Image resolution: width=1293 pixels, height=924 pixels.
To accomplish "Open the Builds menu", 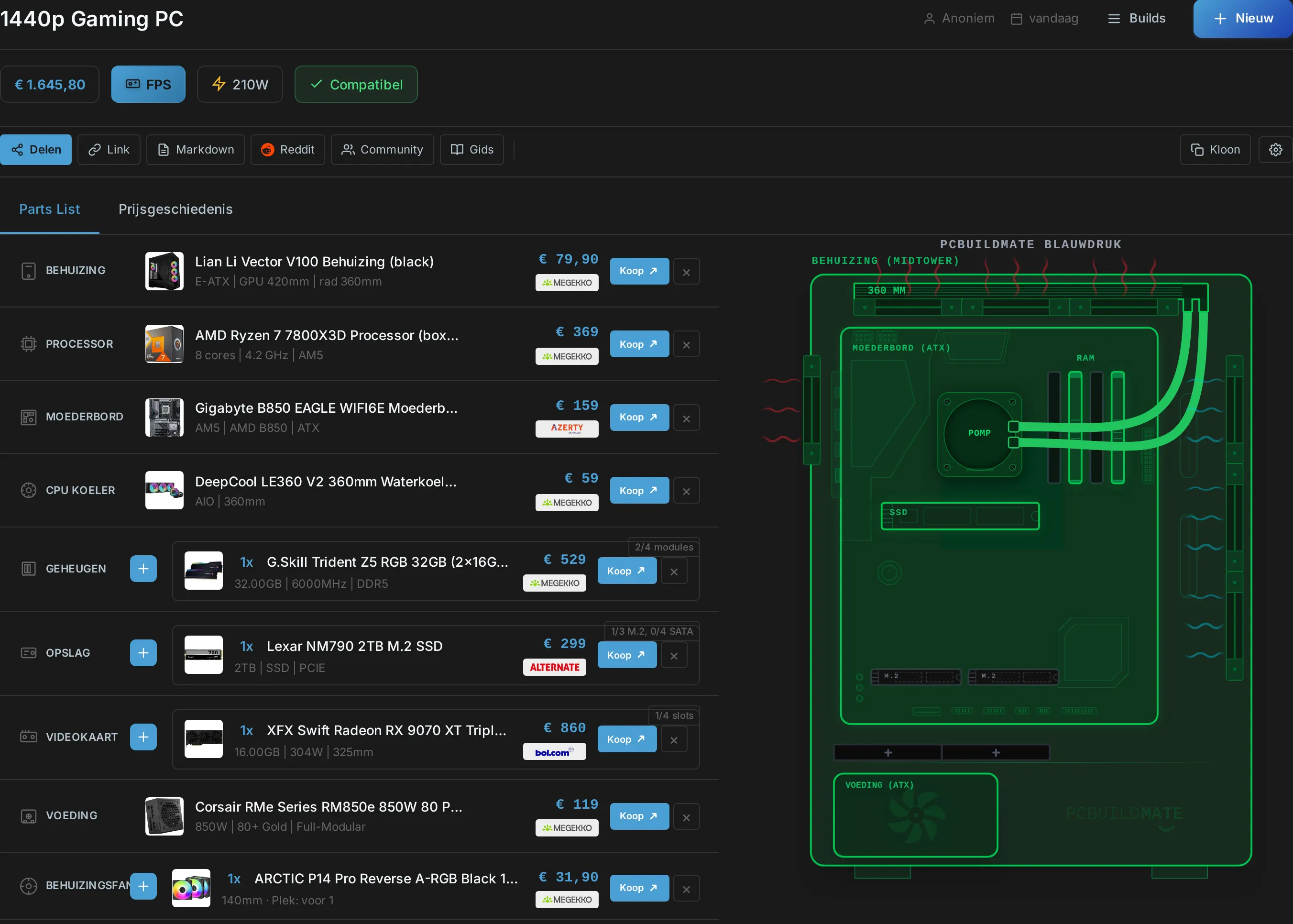I will pyautogui.click(x=1136, y=18).
